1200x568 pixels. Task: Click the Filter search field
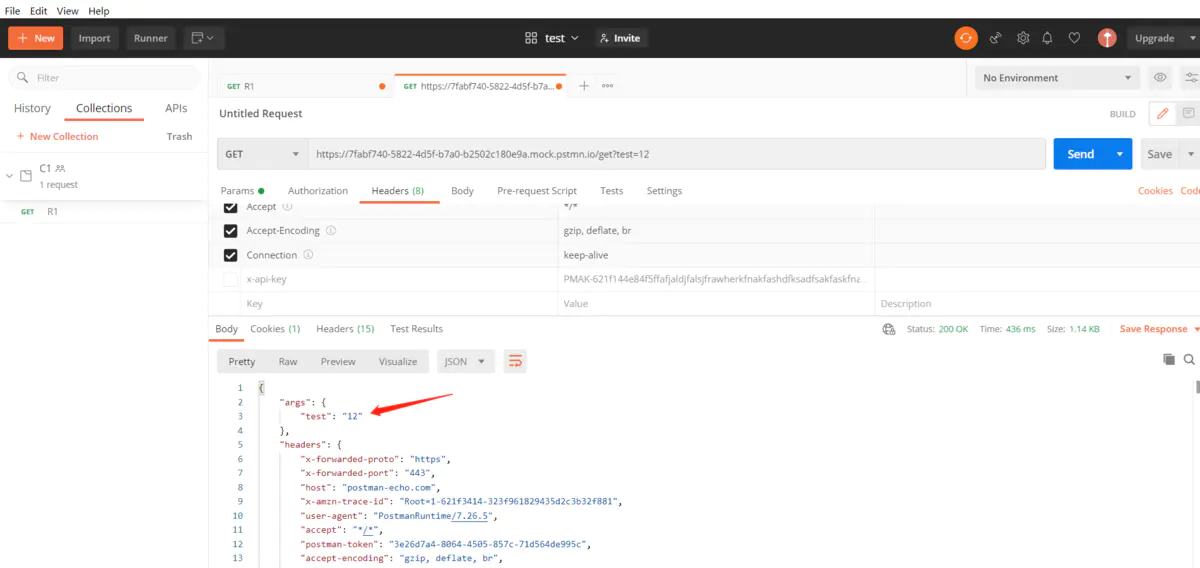coord(104,78)
